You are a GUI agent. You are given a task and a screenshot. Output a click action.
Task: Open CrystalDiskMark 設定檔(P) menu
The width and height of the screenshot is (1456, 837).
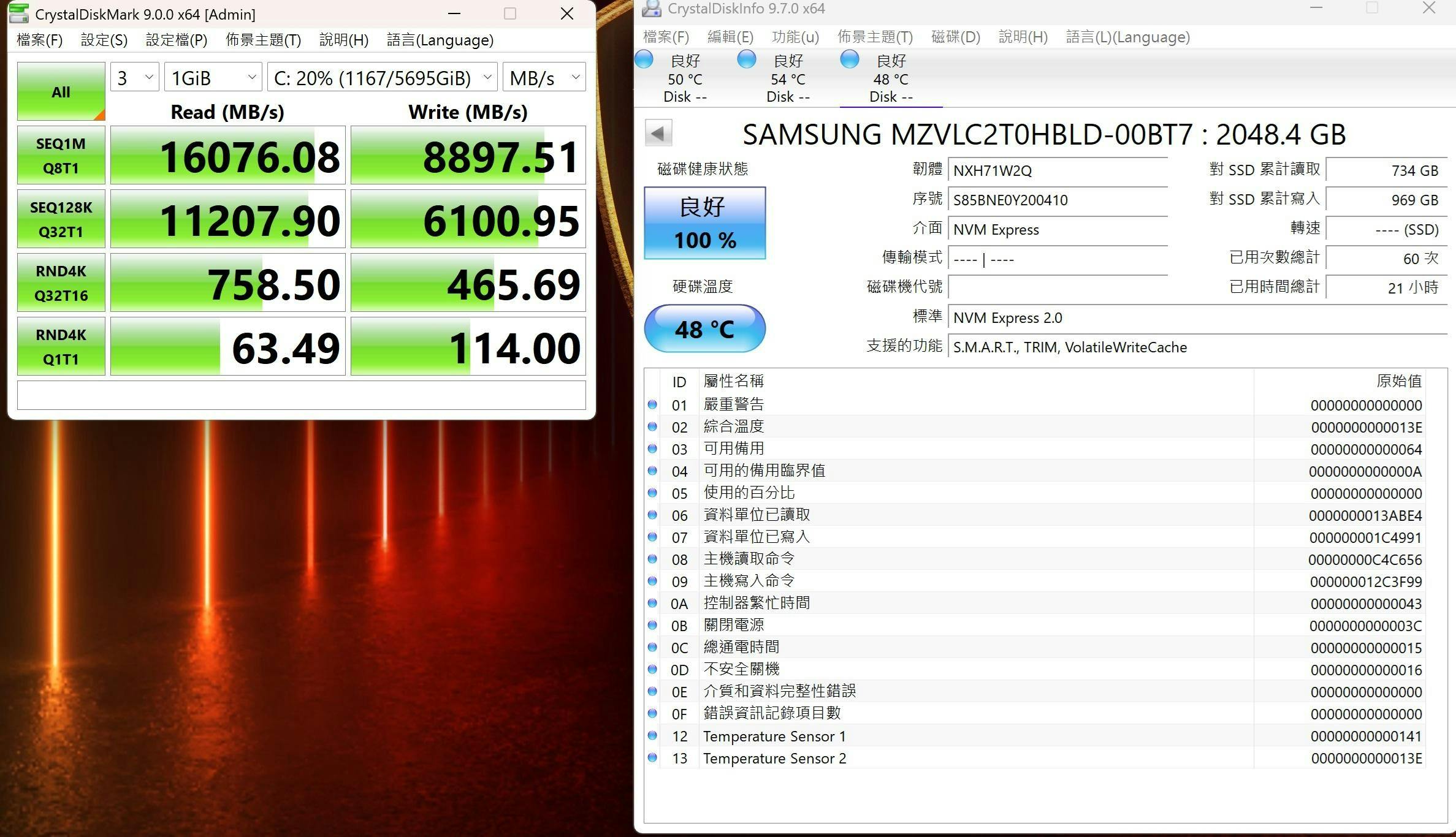tap(177, 40)
